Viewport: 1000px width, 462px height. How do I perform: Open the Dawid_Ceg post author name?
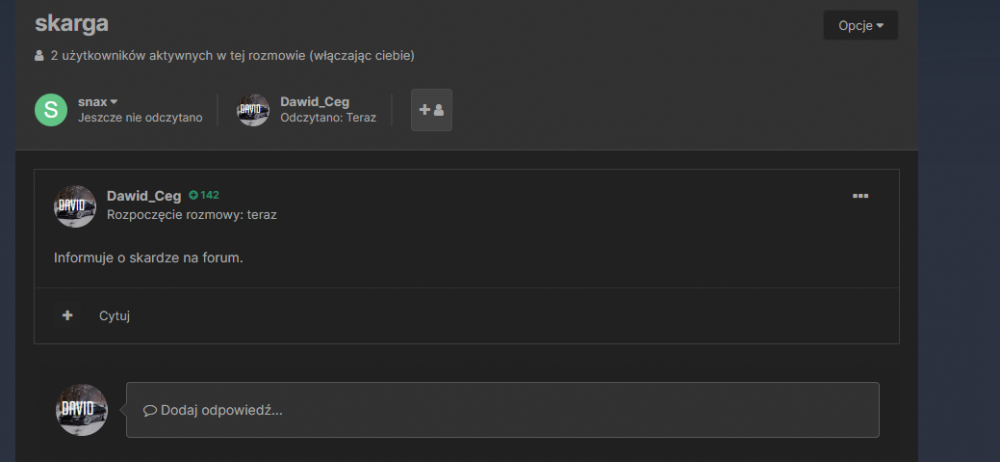pyautogui.click(x=144, y=196)
